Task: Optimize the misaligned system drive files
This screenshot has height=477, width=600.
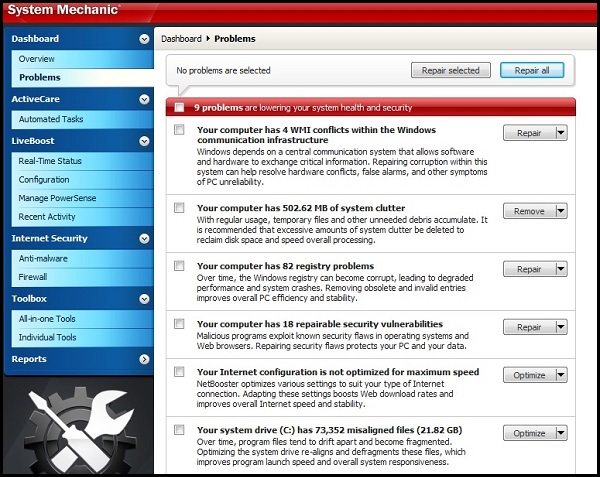Action: click(529, 433)
